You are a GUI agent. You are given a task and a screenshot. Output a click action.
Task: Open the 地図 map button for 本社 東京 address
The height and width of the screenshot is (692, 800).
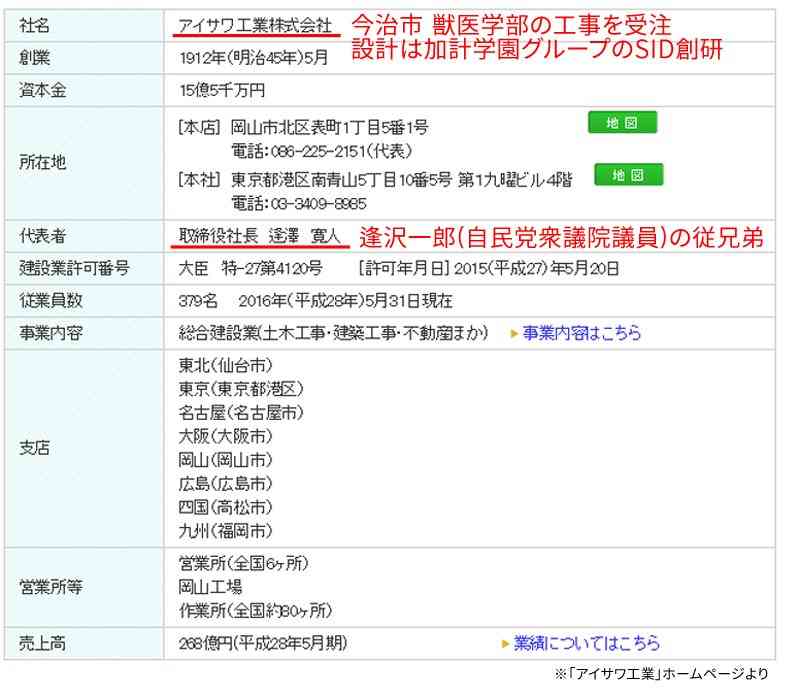pos(629,175)
